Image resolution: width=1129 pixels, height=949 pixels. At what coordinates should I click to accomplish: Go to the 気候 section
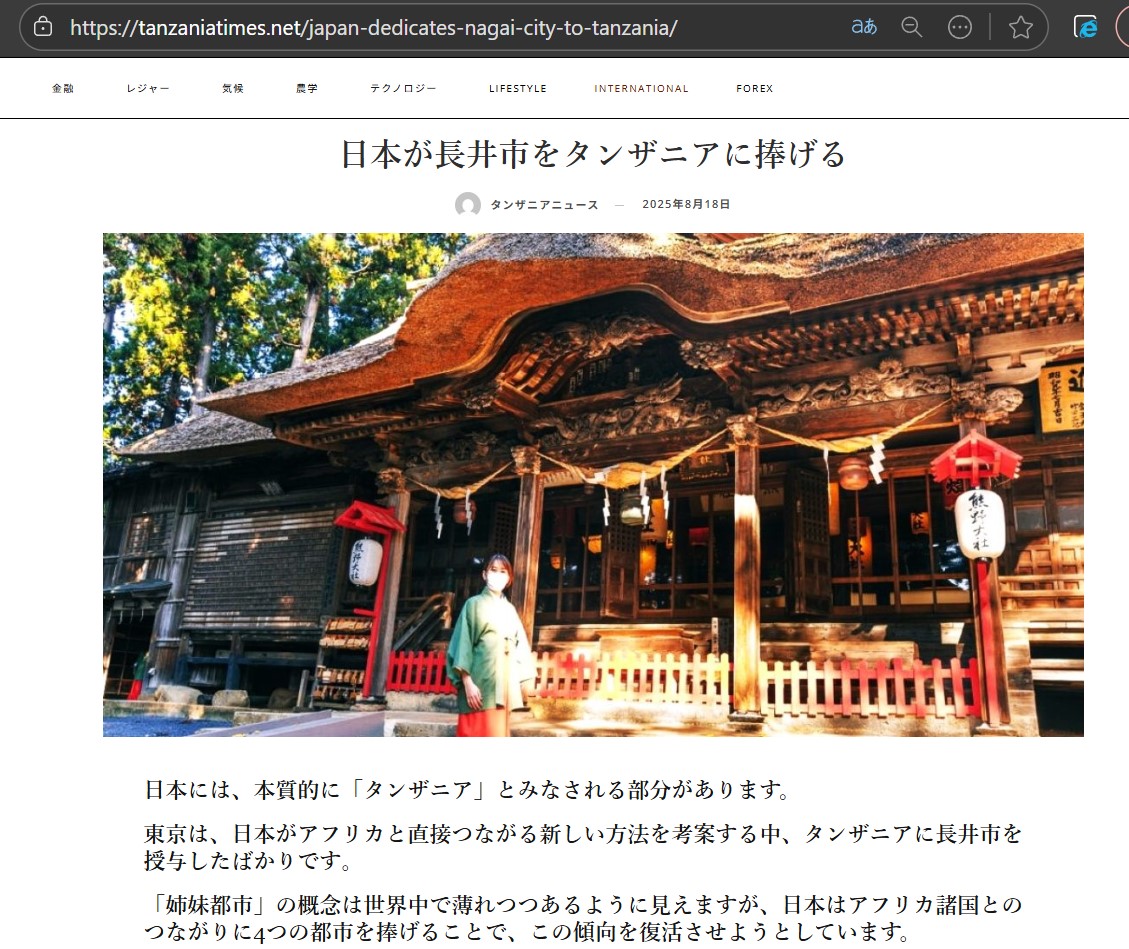point(233,89)
